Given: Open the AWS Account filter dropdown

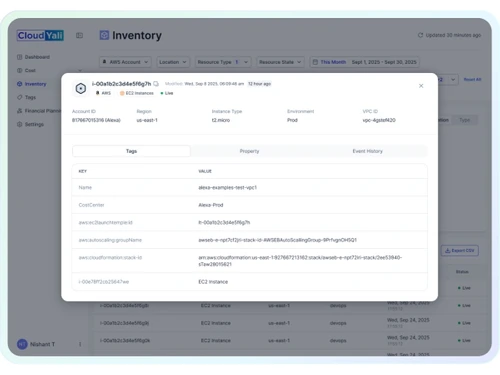Looking at the screenshot, I should pyautogui.click(x=125, y=62).
